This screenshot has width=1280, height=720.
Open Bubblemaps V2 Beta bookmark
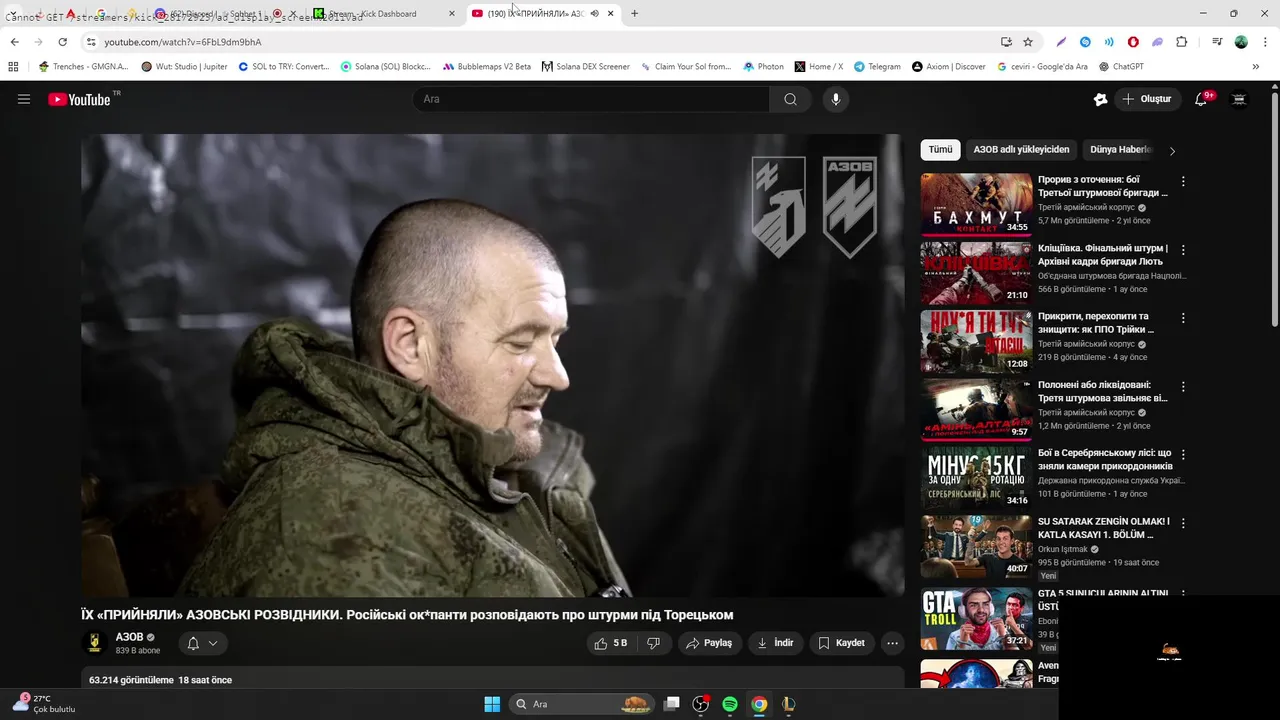pyautogui.click(x=487, y=67)
